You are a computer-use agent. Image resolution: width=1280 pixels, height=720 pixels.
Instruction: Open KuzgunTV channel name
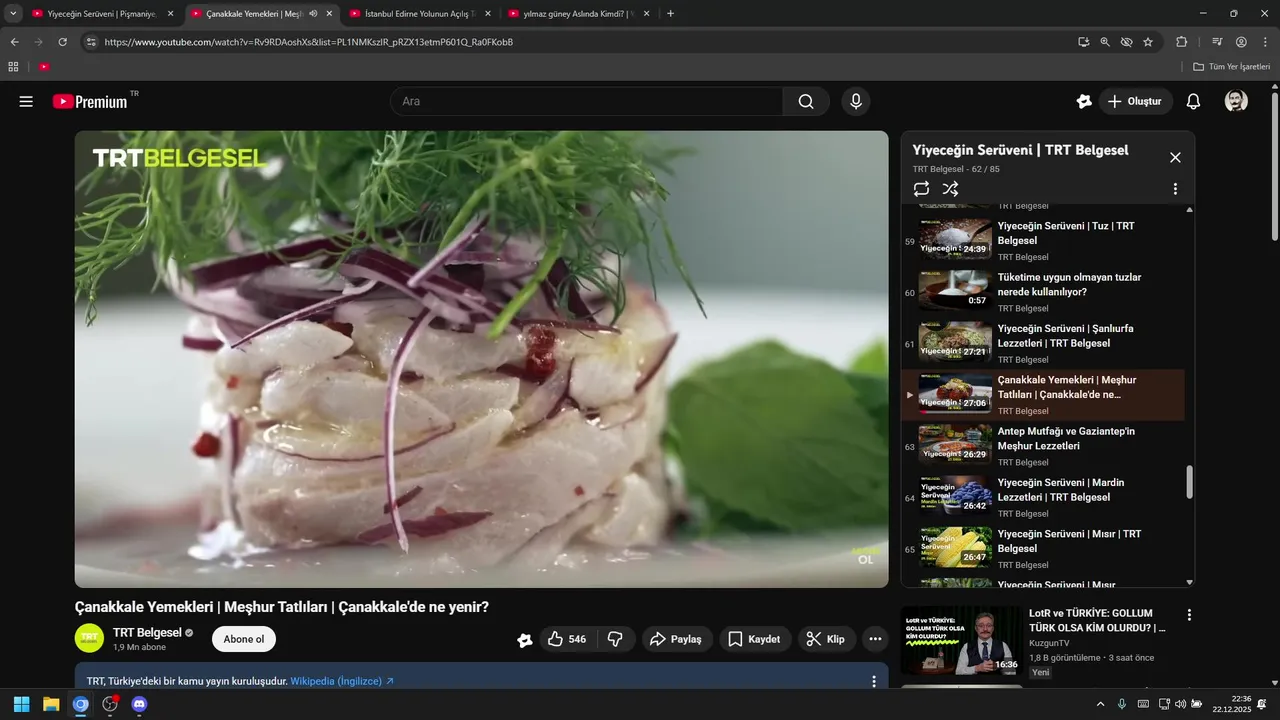(1049, 643)
